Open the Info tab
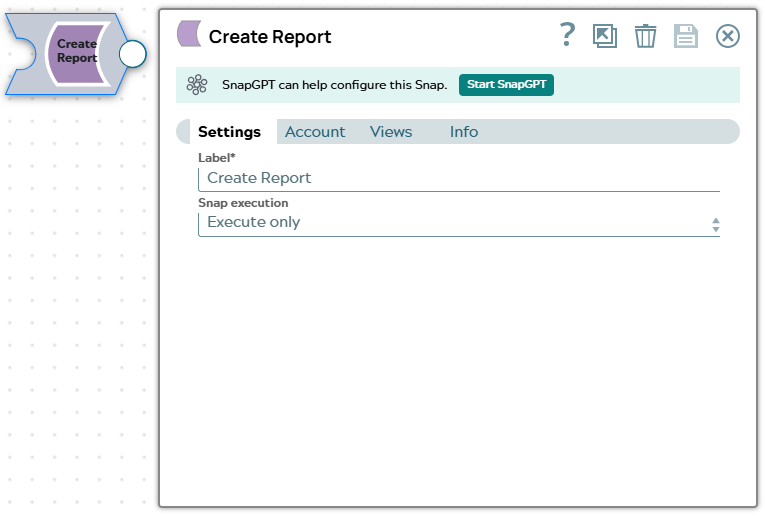This screenshot has height=517, width=765. [463, 132]
